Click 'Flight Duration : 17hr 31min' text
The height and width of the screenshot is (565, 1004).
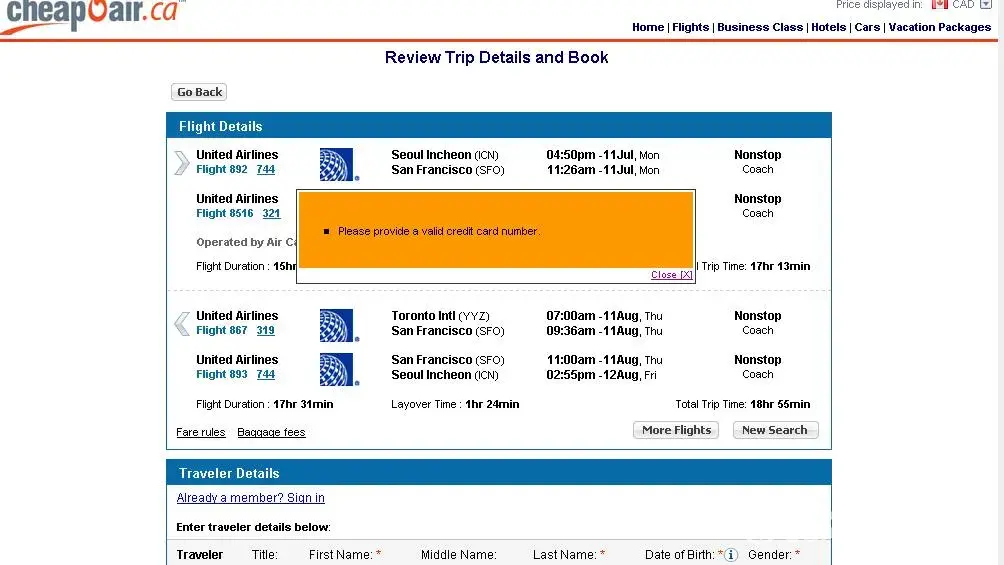[264, 404]
